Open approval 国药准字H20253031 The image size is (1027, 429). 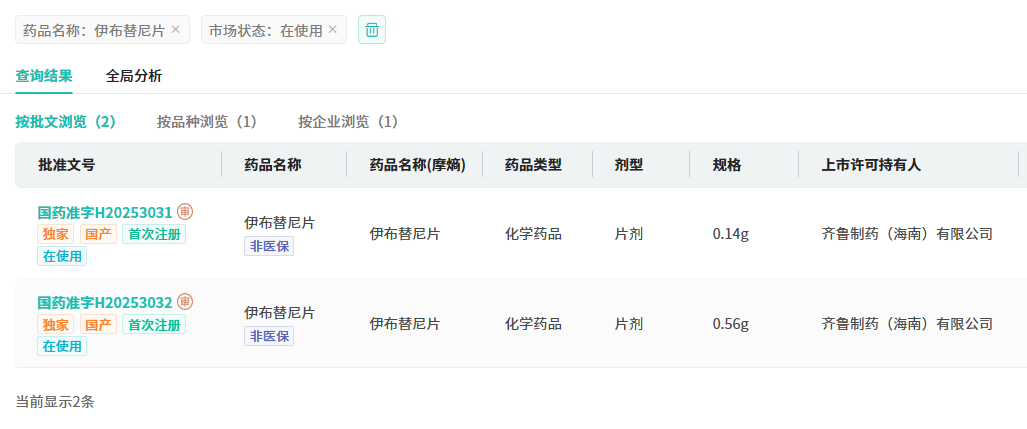tap(105, 213)
